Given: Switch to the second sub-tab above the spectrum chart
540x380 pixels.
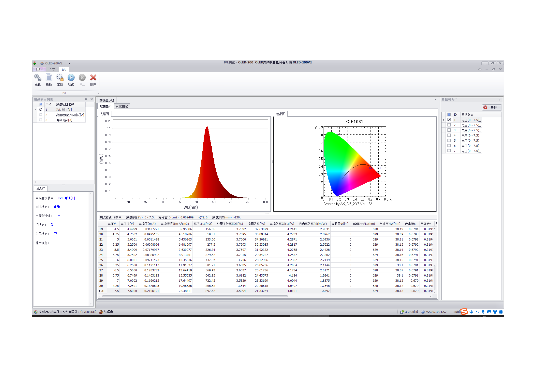Looking at the screenshot, I should [122, 106].
